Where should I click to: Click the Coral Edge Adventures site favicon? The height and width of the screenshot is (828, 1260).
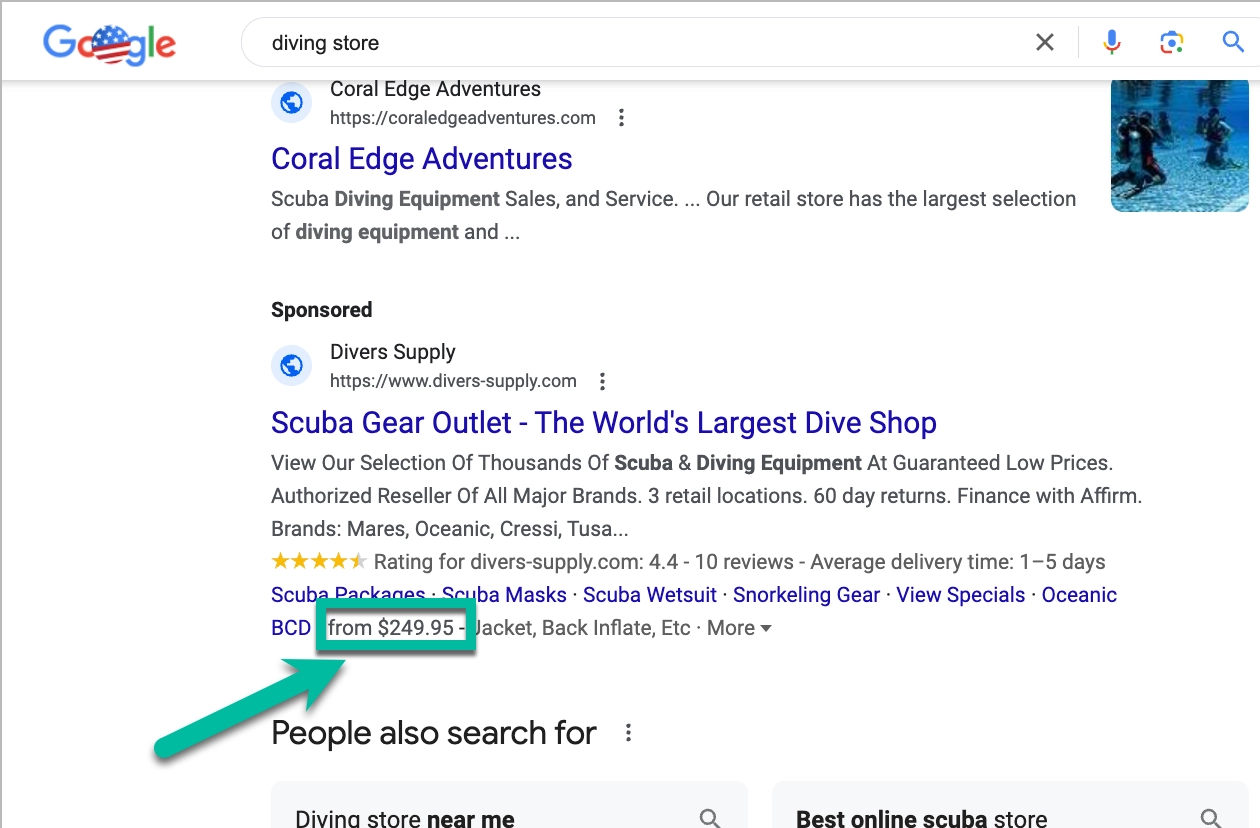(x=291, y=102)
